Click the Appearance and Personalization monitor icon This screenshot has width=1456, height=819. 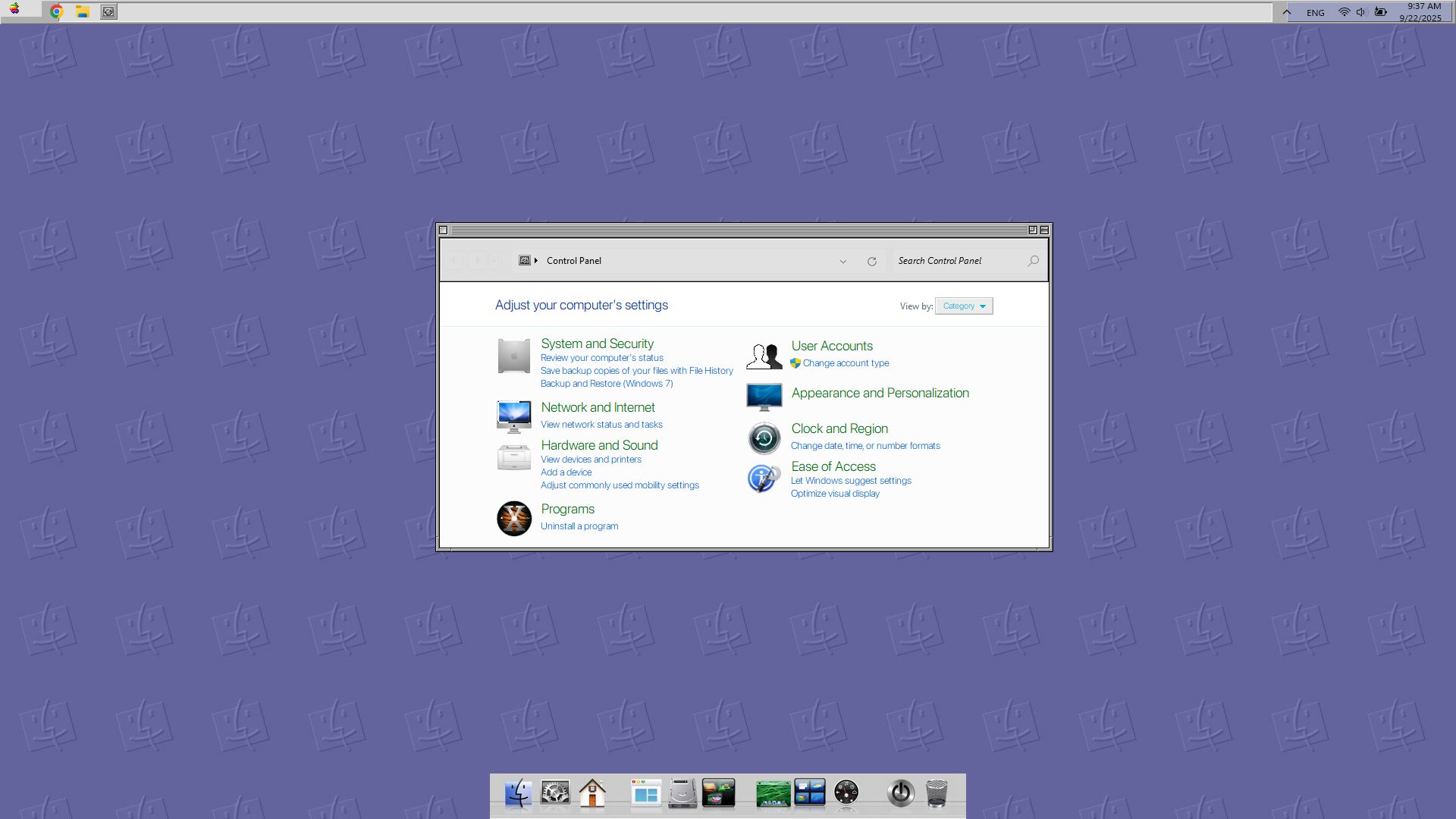pyautogui.click(x=764, y=397)
